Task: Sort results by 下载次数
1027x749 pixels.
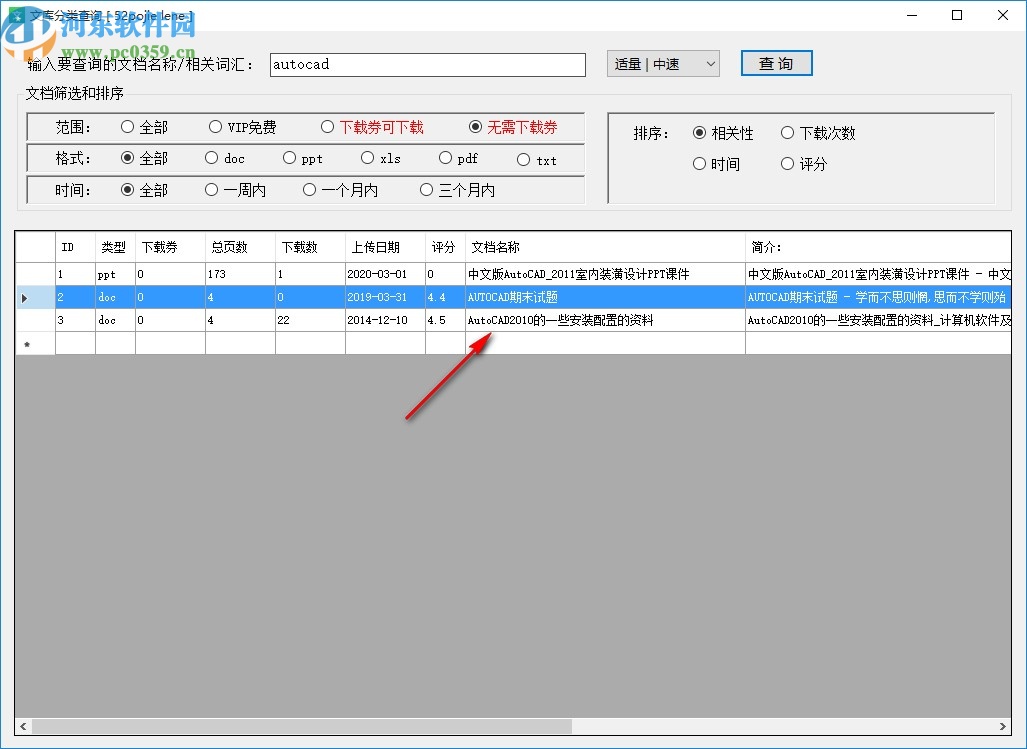Action: [x=787, y=132]
